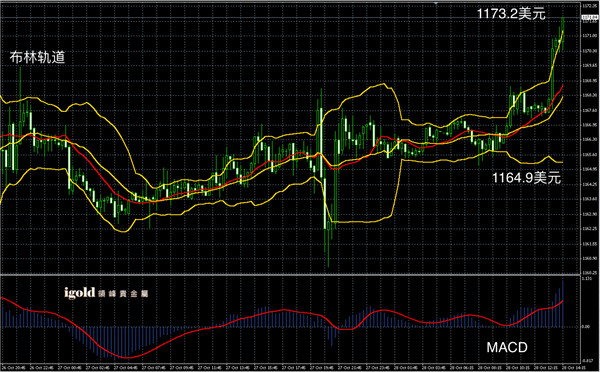Screen dimensions: 600x372
Task: Click the chart shift triangle marker at top
Action: pyautogui.click(x=436, y=3)
